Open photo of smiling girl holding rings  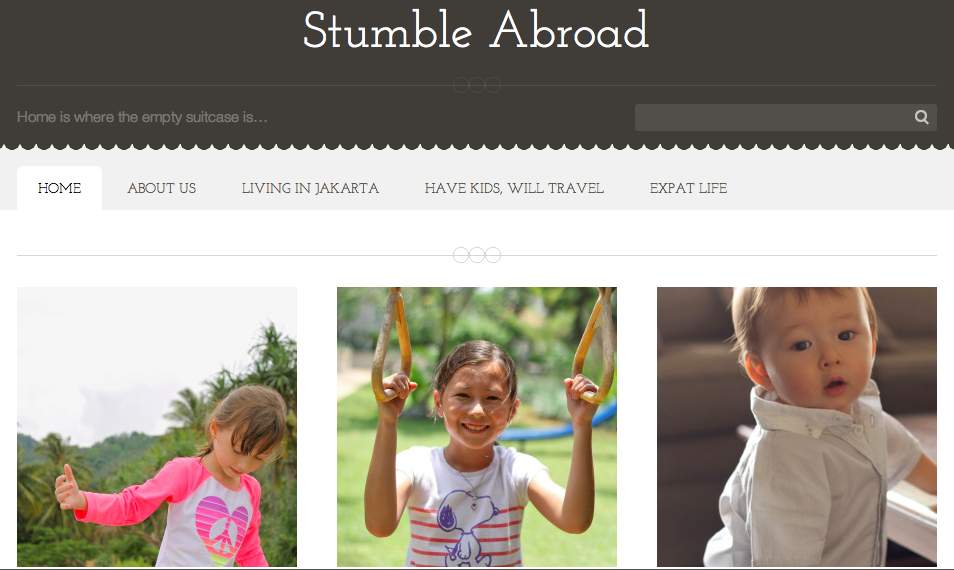[x=477, y=427]
